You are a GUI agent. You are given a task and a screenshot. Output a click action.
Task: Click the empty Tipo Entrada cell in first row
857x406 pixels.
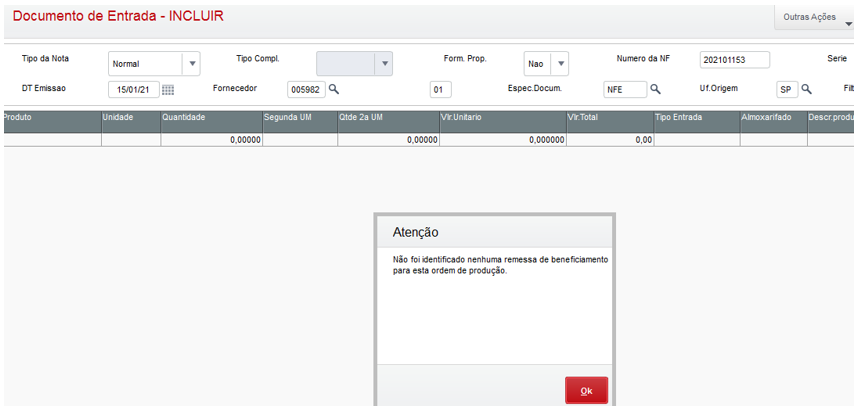(x=697, y=140)
